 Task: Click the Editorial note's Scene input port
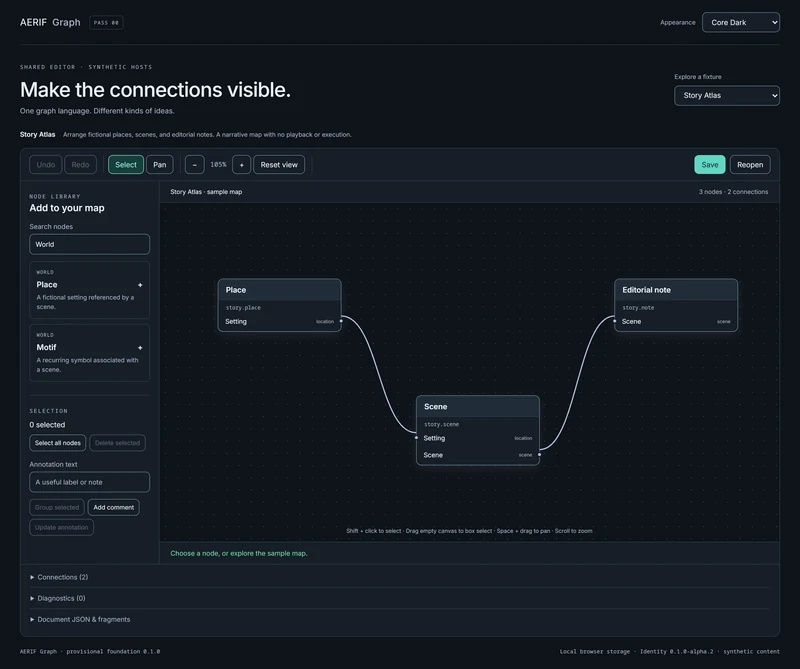pyautogui.click(x=614, y=321)
